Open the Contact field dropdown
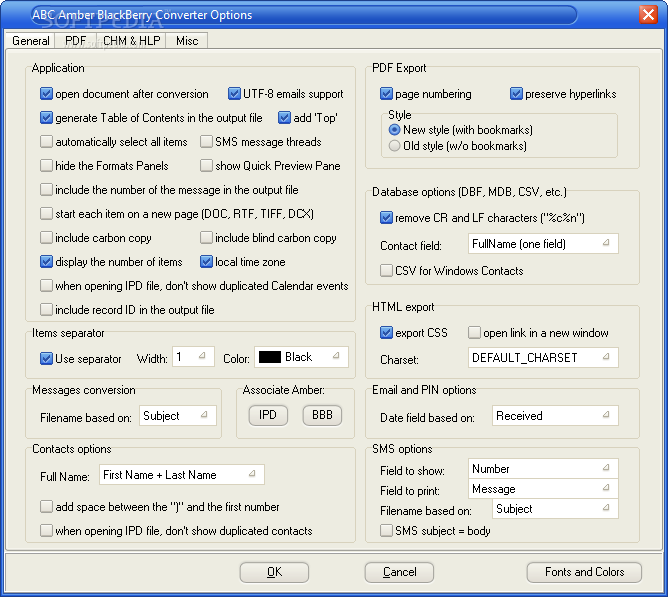 click(x=543, y=244)
